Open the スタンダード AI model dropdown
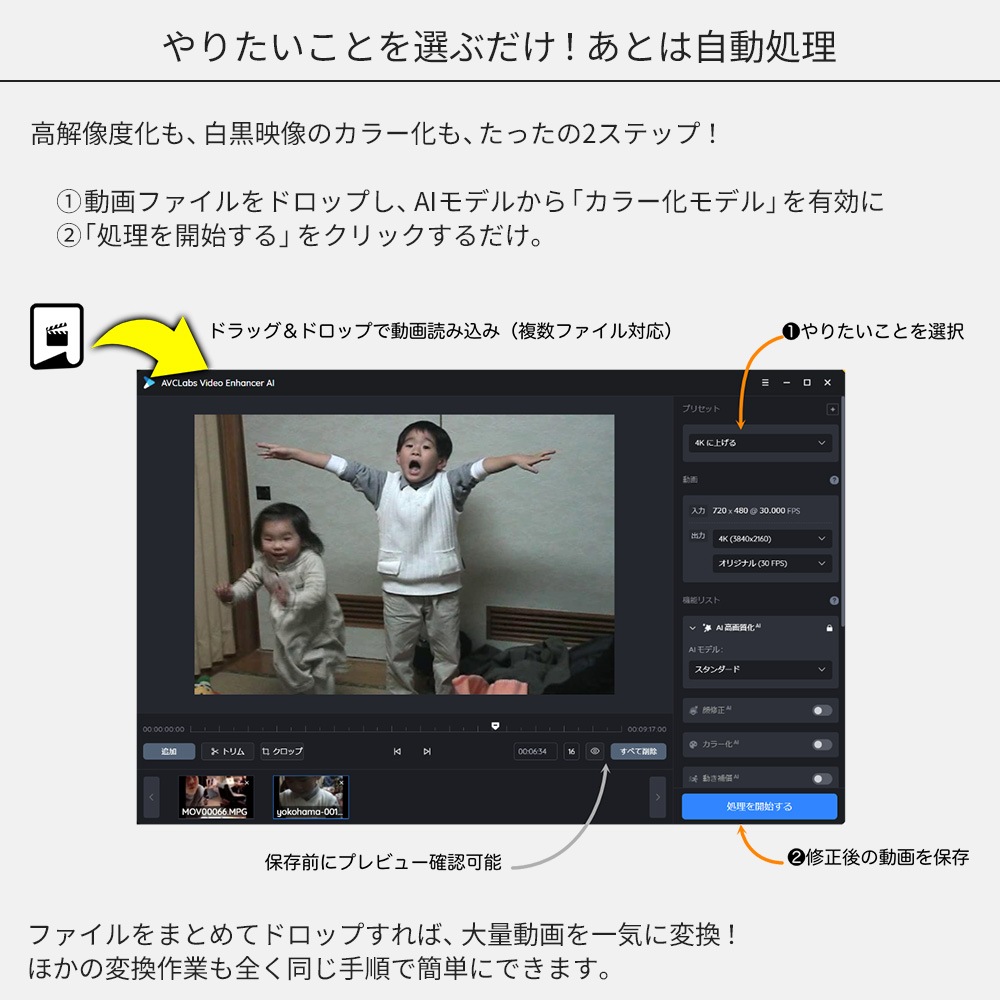Screen dimensions: 1000x1000 (760, 669)
